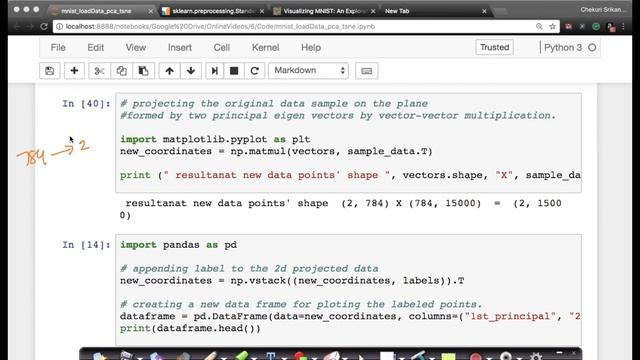Click the '# creating a new data frame' comment
Screen dimensions: 640x360
(301, 304)
